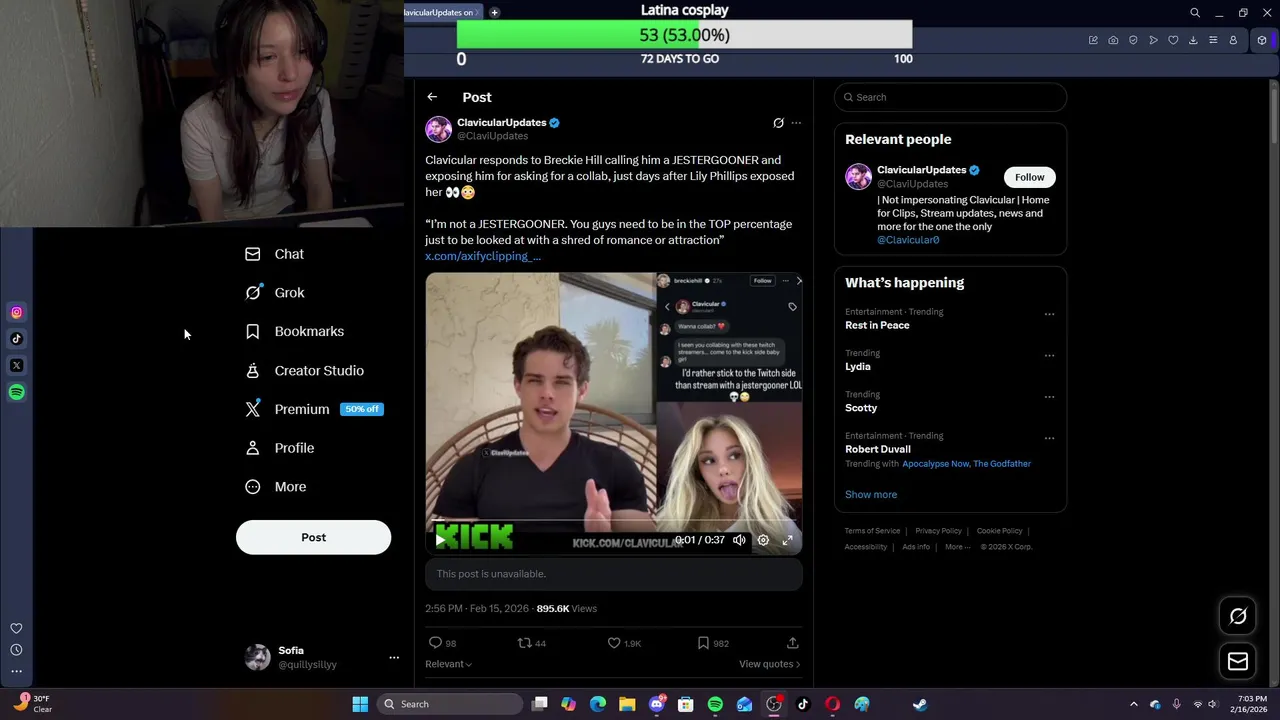
Task: Open Steam from the taskbar
Action: point(920,704)
